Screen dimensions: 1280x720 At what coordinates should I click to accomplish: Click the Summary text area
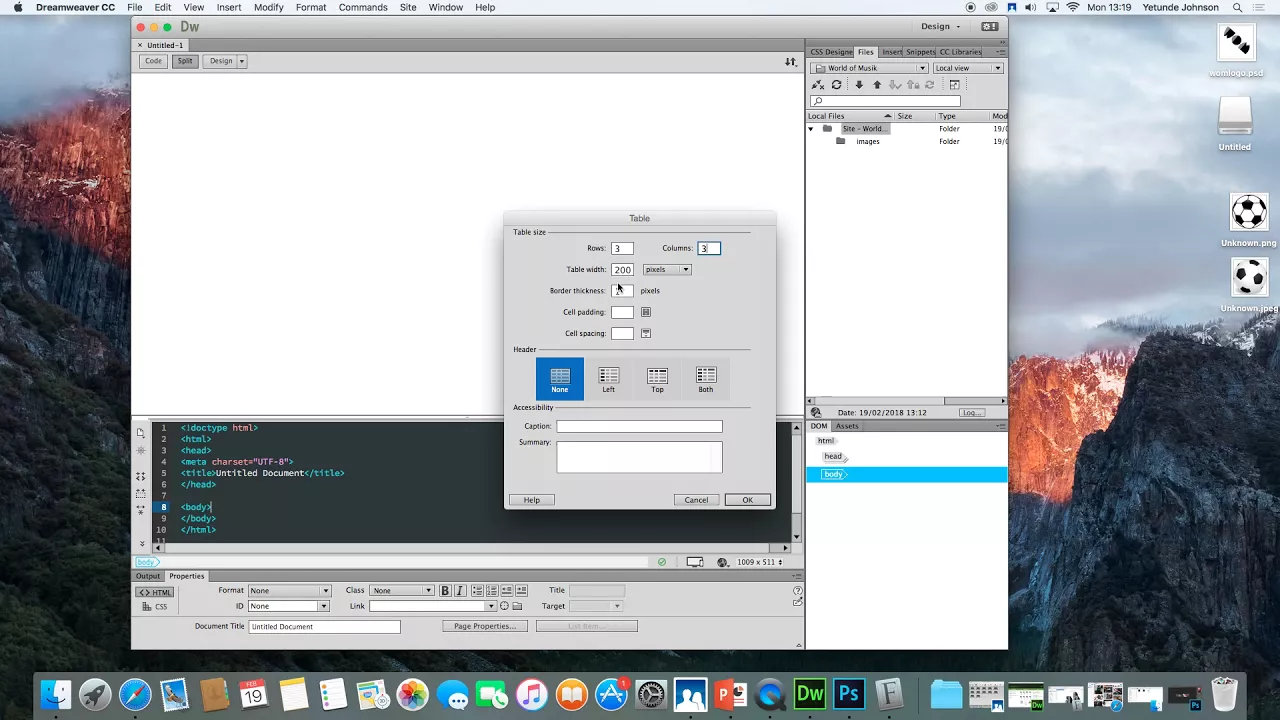coord(639,457)
